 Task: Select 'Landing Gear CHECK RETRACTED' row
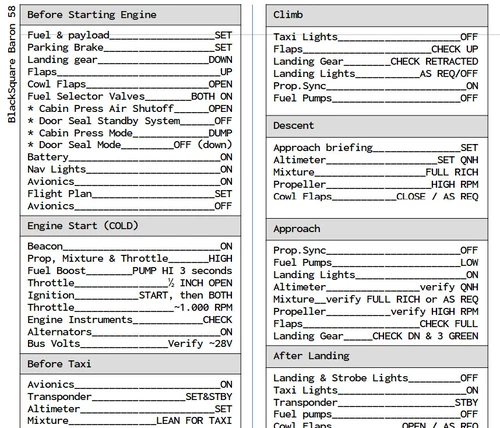pyautogui.click(x=376, y=61)
